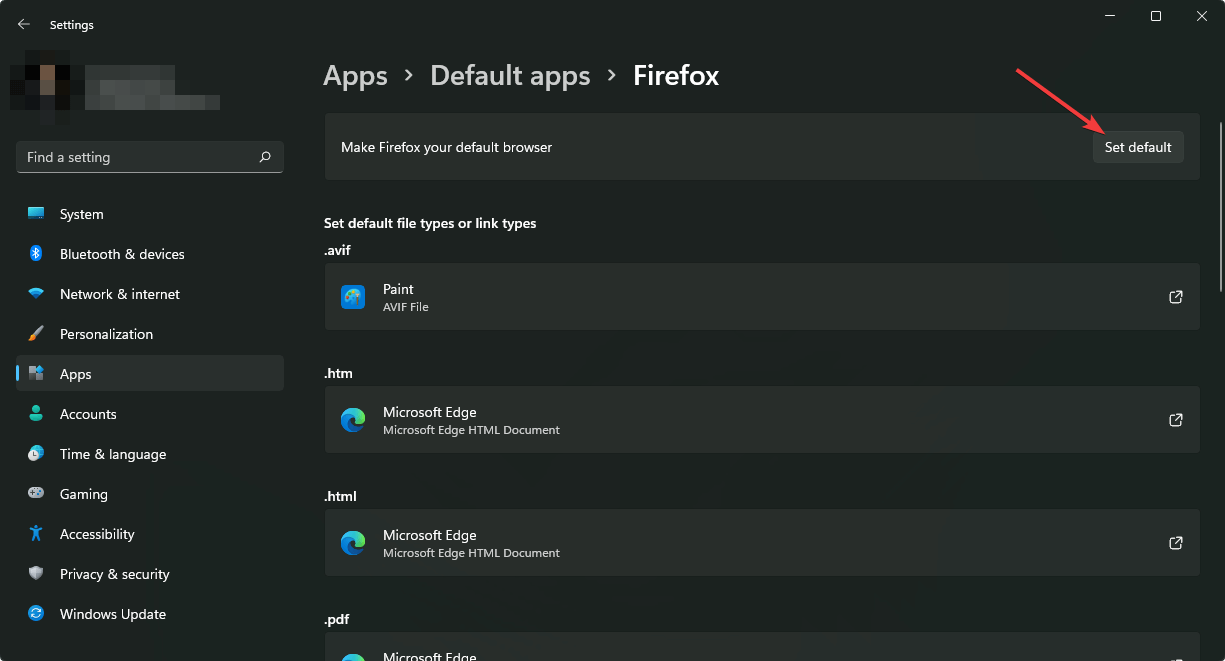Click the Network wifi icon
This screenshot has width=1225, height=661.
pos(36,294)
